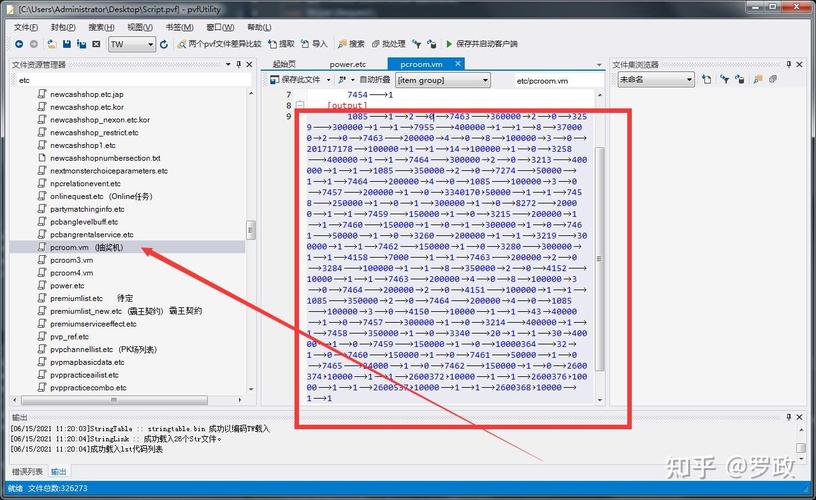This screenshot has height=500, width=816.
Task: Toggle auto-hide pin on 文件资源管理器 panel
Action: pyautogui.click(x=238, y=64)
